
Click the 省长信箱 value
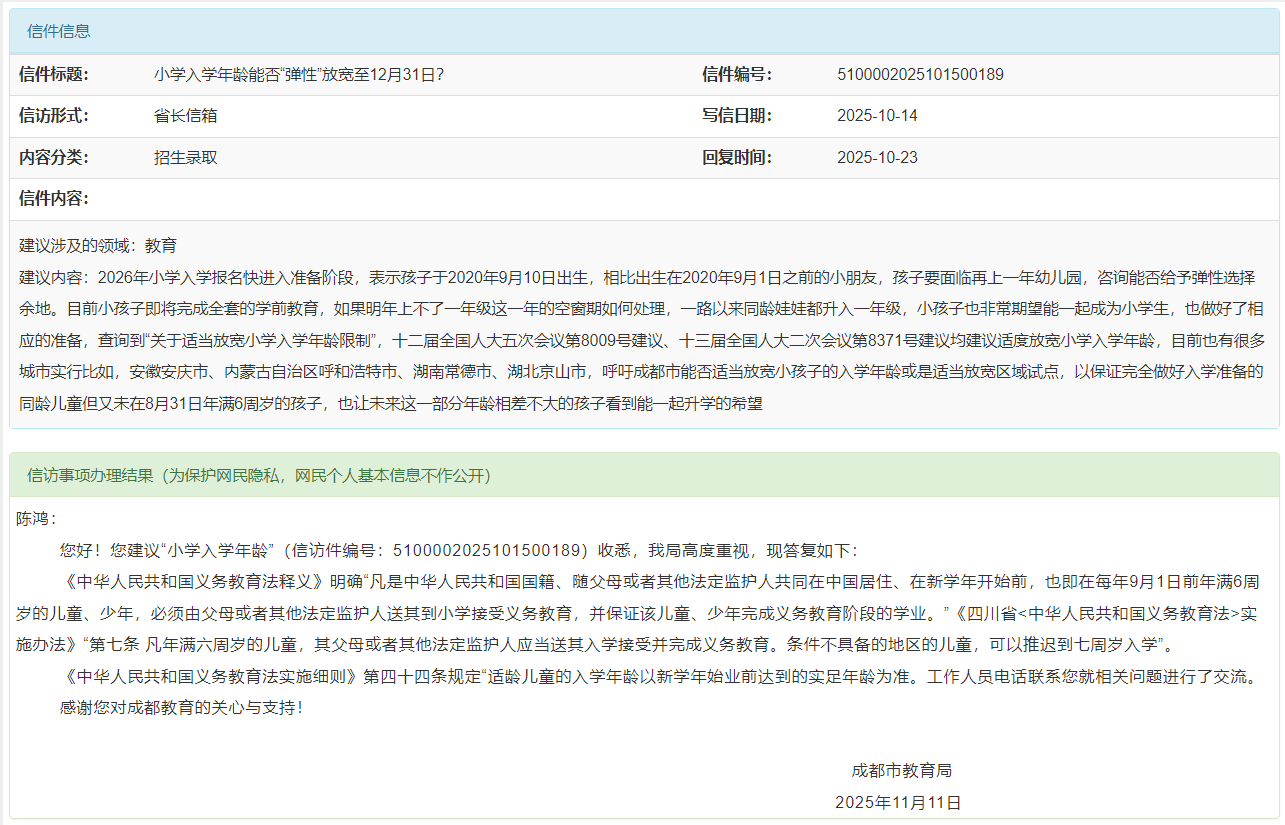186,115
